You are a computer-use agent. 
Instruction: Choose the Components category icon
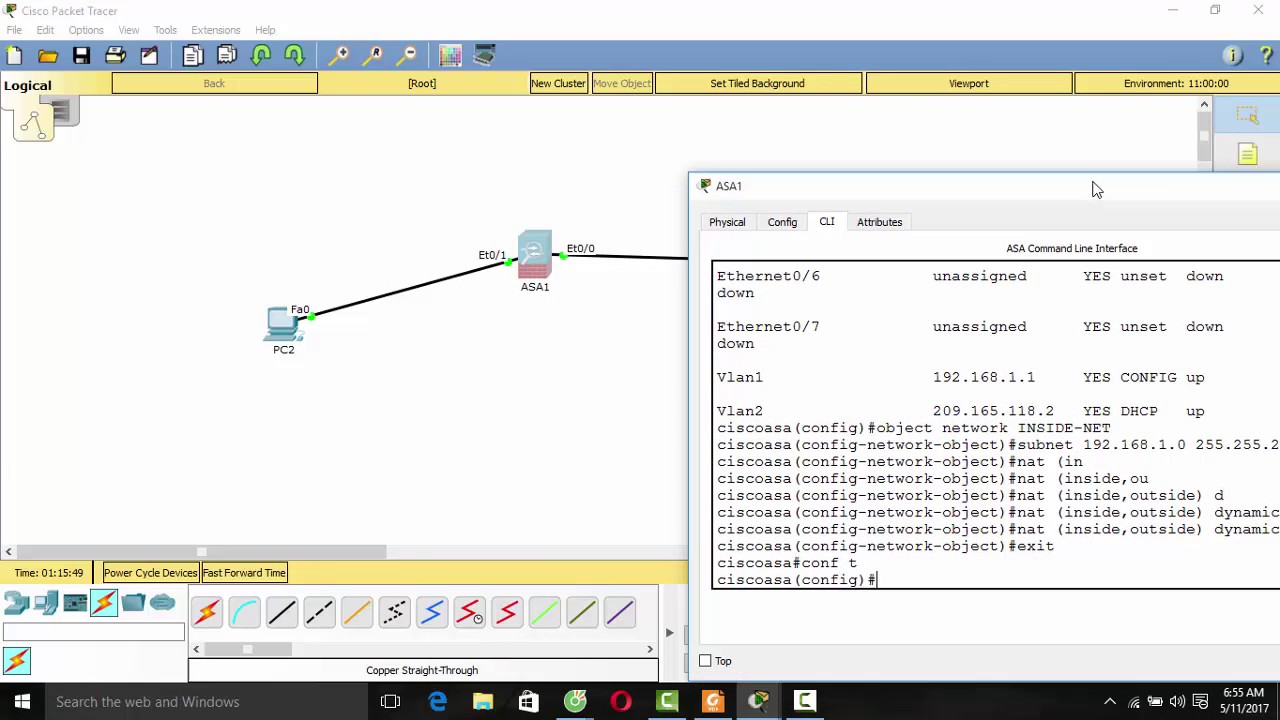coord(75,603)
